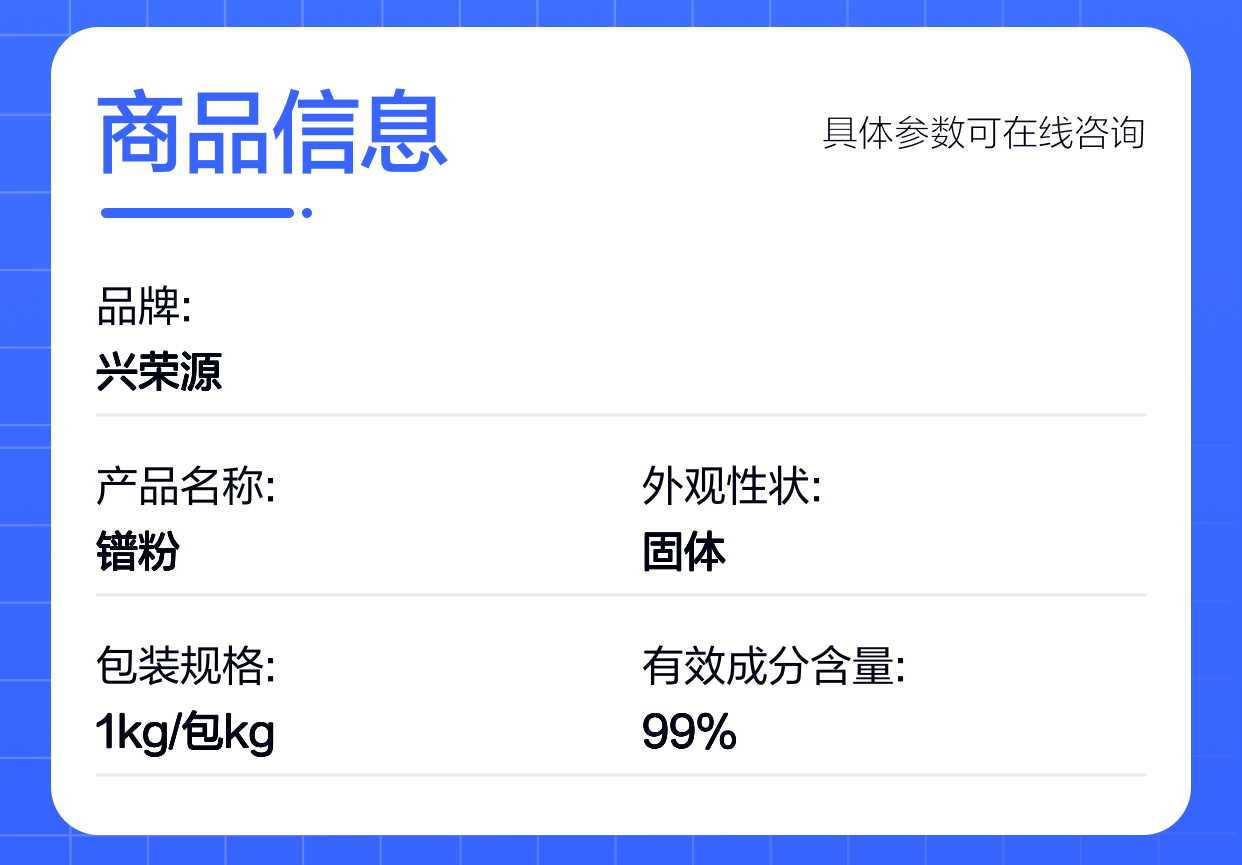Image resolution: width=1242 pixels, height=865 pixels.
Task: Click the product name value 锆粉
Action: click(138, 552)
